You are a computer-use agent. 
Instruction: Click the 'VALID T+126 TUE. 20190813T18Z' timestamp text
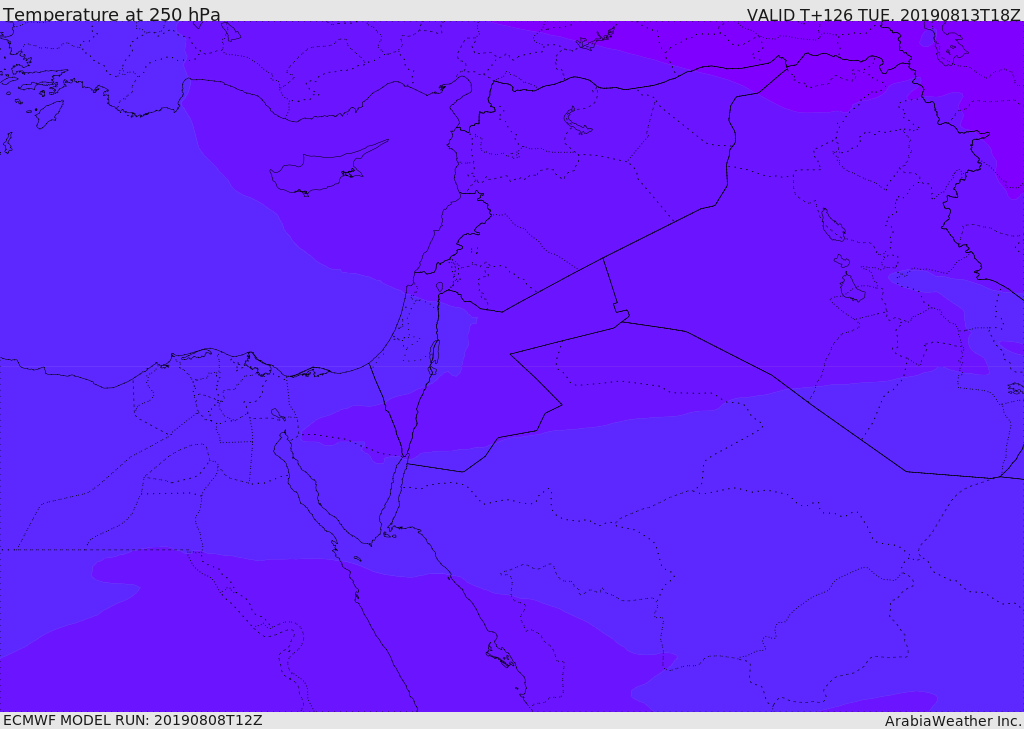coord(884,14)
